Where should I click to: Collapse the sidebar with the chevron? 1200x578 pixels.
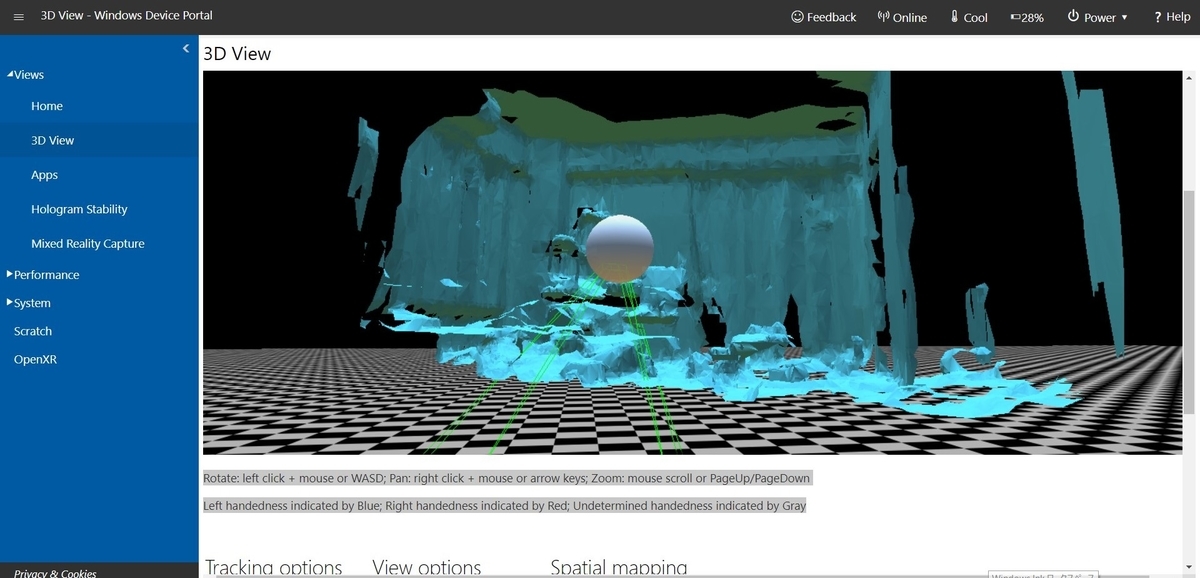click(x=186, y=49)
